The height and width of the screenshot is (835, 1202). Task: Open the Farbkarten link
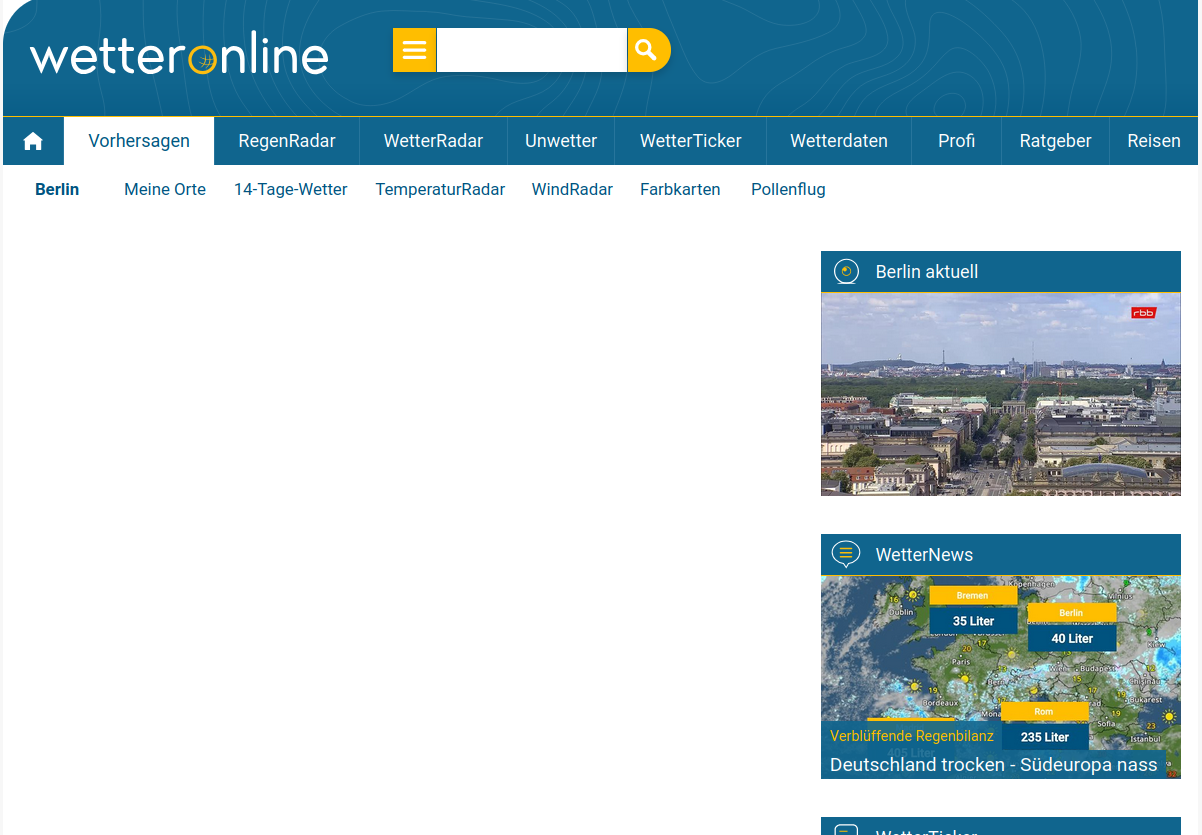click(x=680, y=189)
